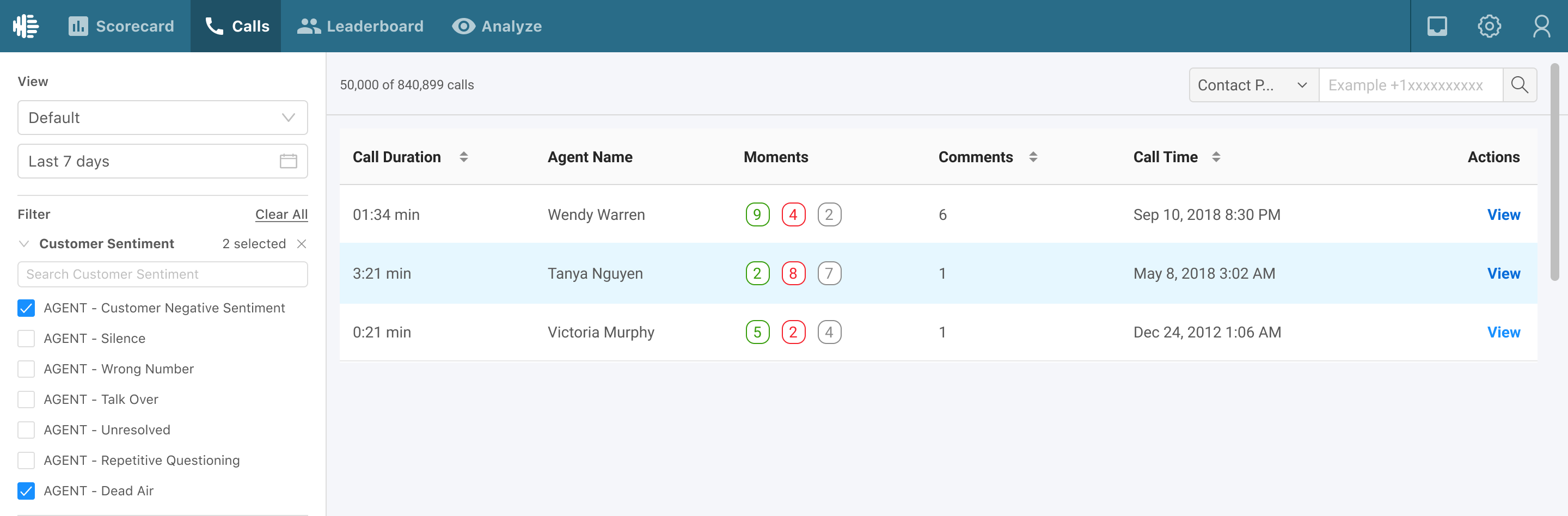Enable AGENT - Silence checkbox

26,339
